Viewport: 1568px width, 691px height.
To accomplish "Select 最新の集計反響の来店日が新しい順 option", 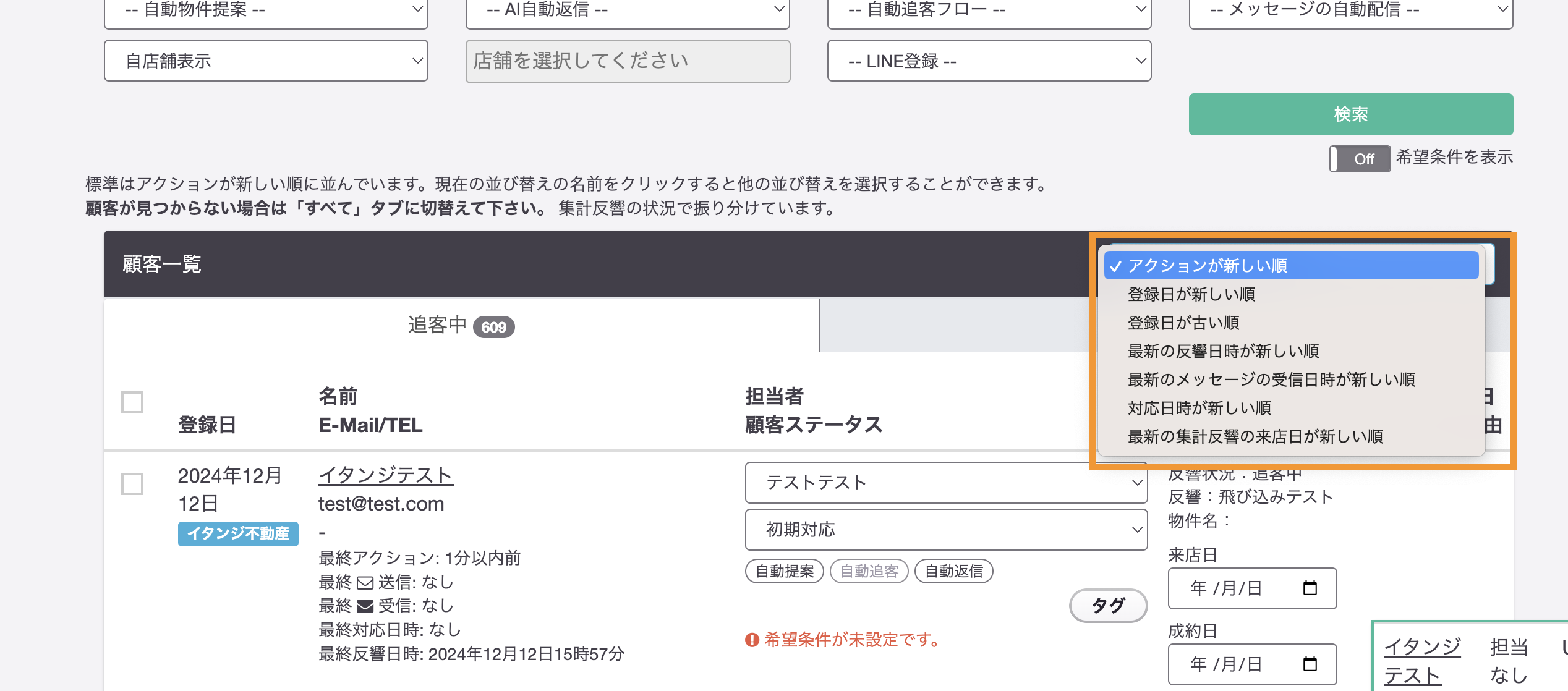I will pos(1291,436).
